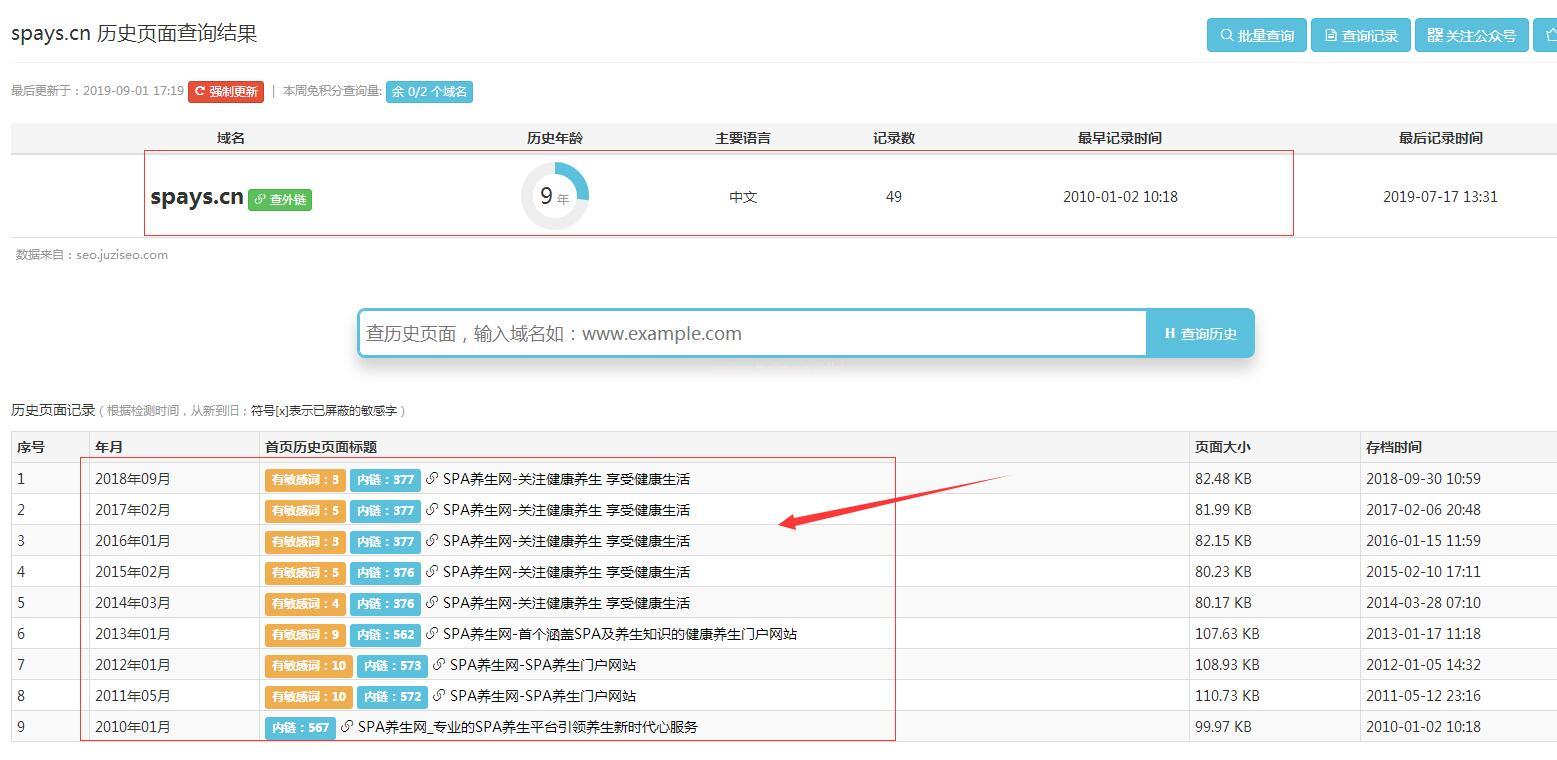Open 2011年05月 SPA养生门户网站 title link
Screen dimensions: 1557x760
pos(542,696)
